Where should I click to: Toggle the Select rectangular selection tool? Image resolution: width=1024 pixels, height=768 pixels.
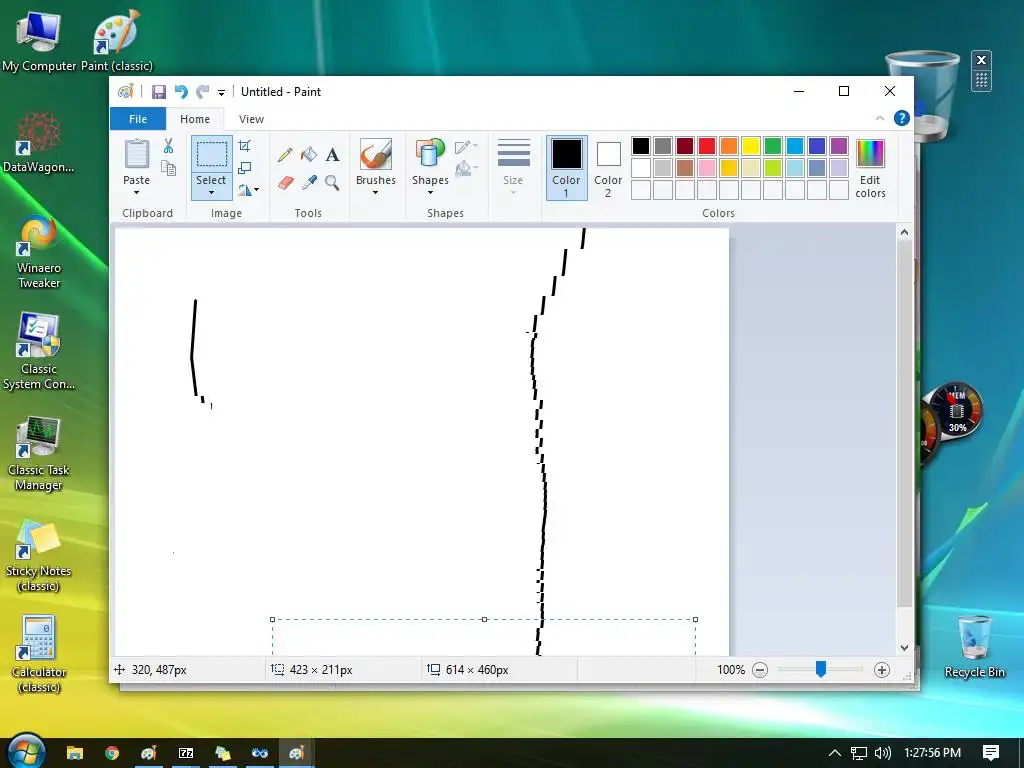point(212,154)
